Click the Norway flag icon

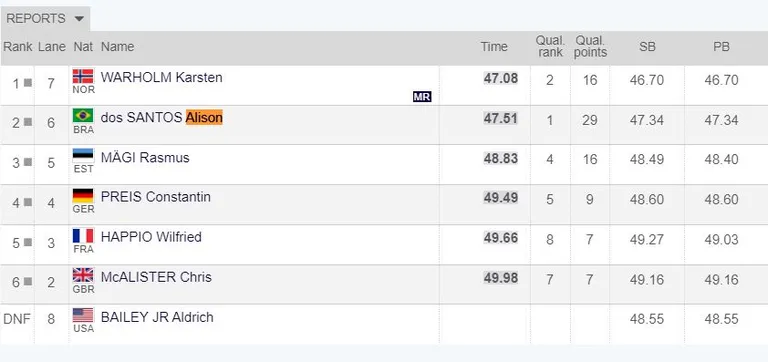(83, 76)
